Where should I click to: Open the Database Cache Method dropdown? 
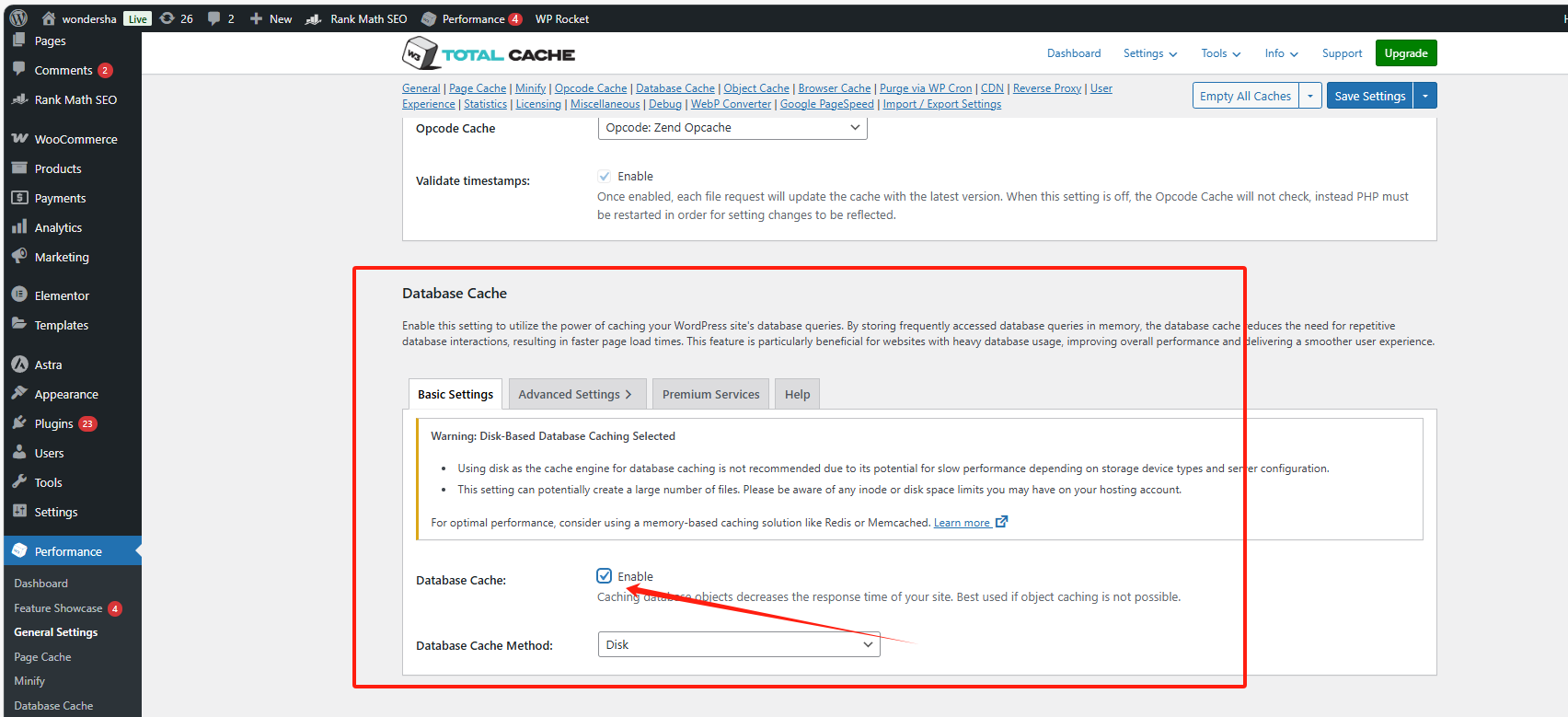(x=739, y=644)
